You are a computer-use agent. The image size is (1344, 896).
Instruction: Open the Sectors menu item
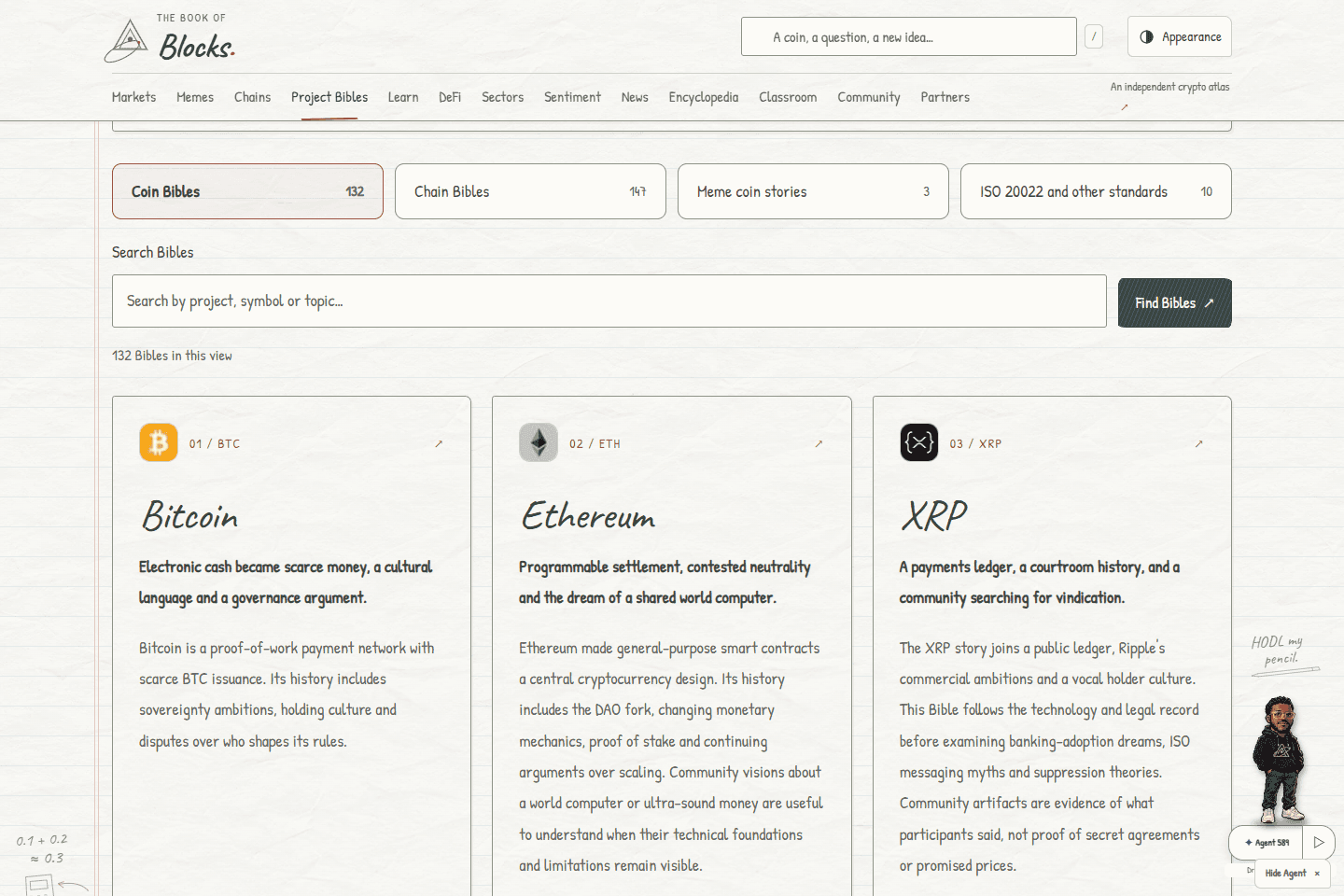pyautogui.click(x=502, y=97)
